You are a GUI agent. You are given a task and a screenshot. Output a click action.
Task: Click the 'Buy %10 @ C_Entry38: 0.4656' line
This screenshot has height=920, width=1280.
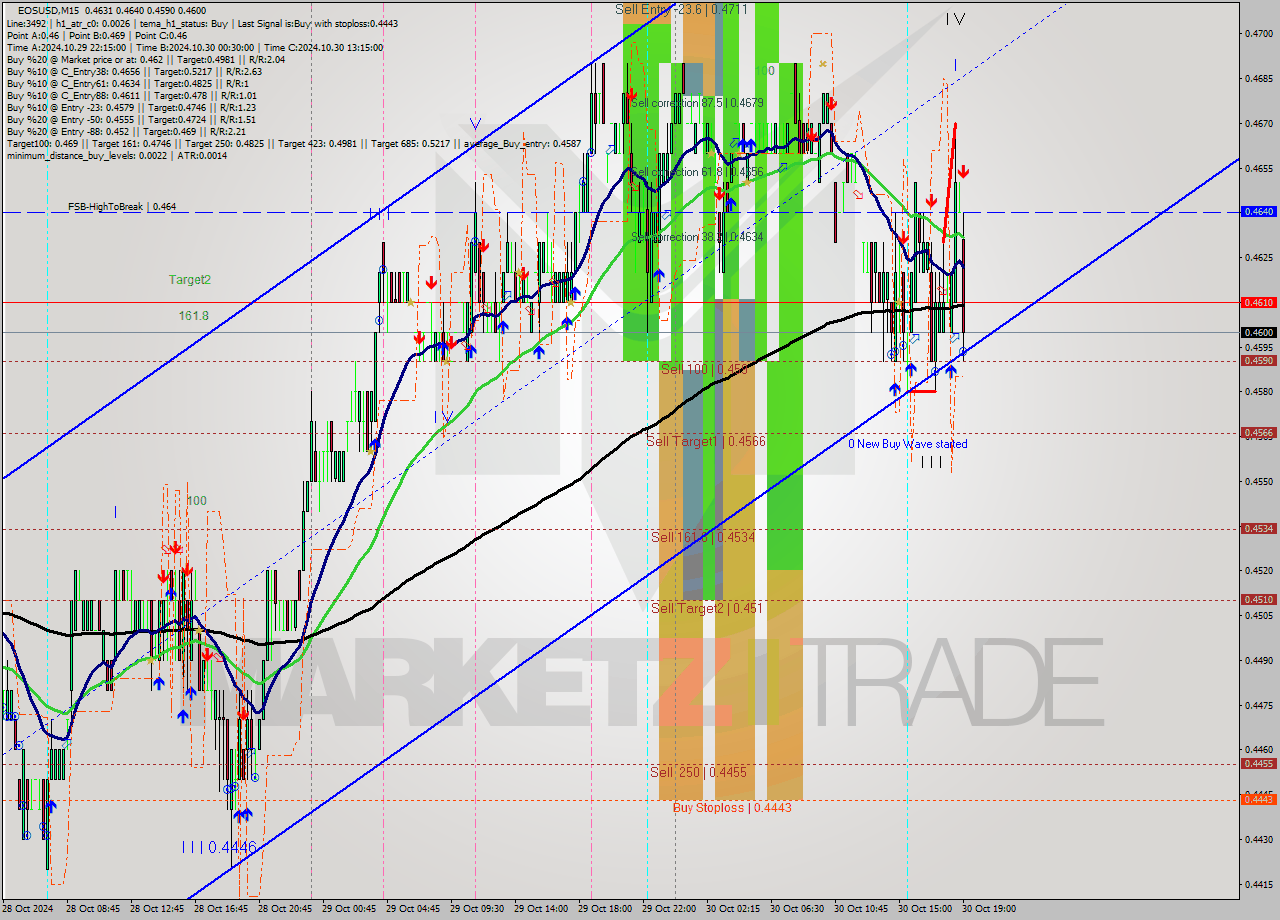pos(134,71)
